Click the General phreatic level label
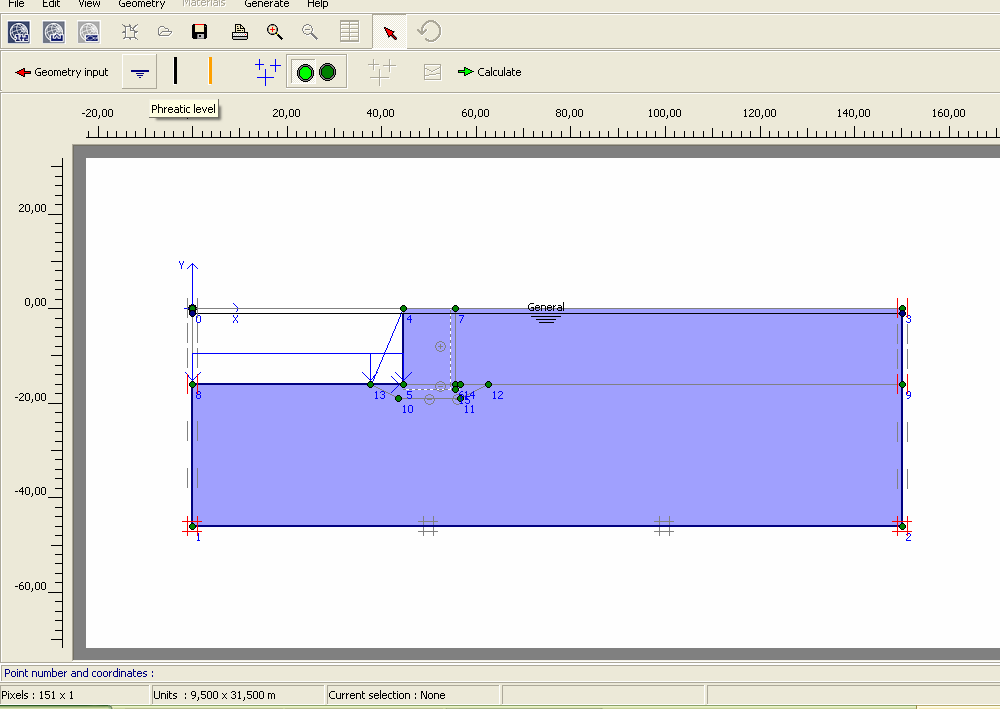Screen dimensions: 1000x709 [x=546, y=307]
